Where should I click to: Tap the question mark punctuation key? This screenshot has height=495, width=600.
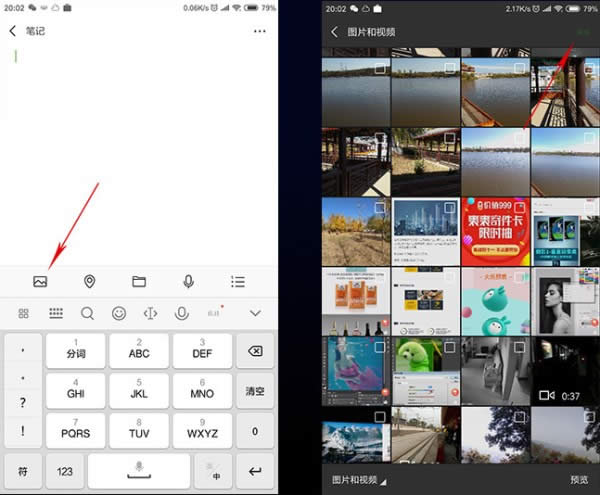pyautogui.click(x=23, y=402)
